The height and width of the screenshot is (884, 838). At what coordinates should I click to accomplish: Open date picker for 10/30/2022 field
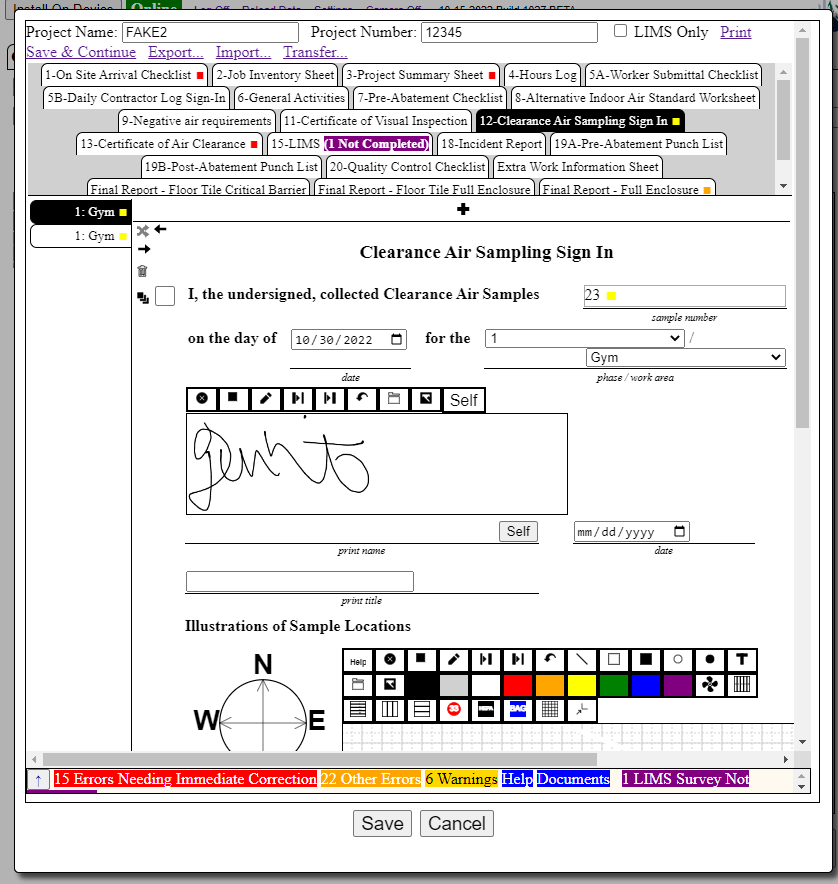tap(397, 340)
